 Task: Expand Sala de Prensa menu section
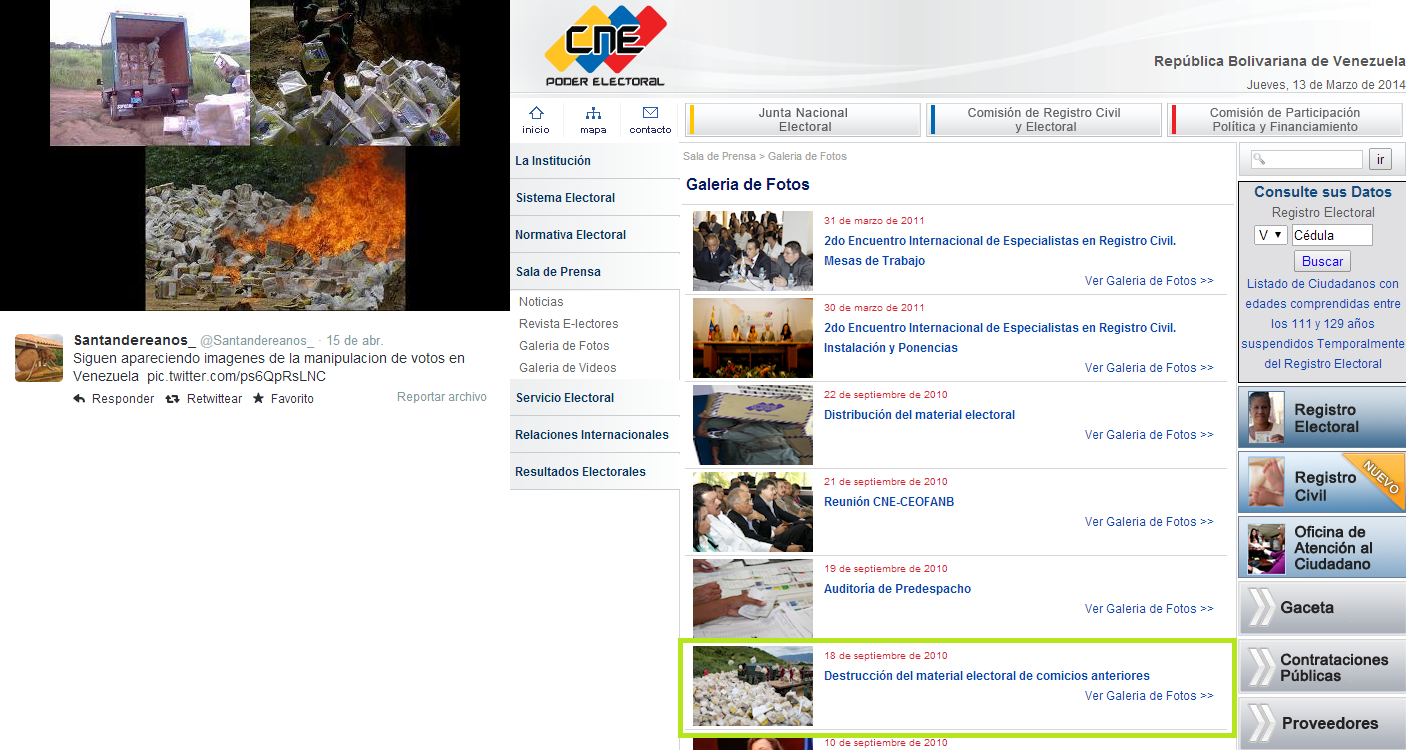(x=558, y=272)
